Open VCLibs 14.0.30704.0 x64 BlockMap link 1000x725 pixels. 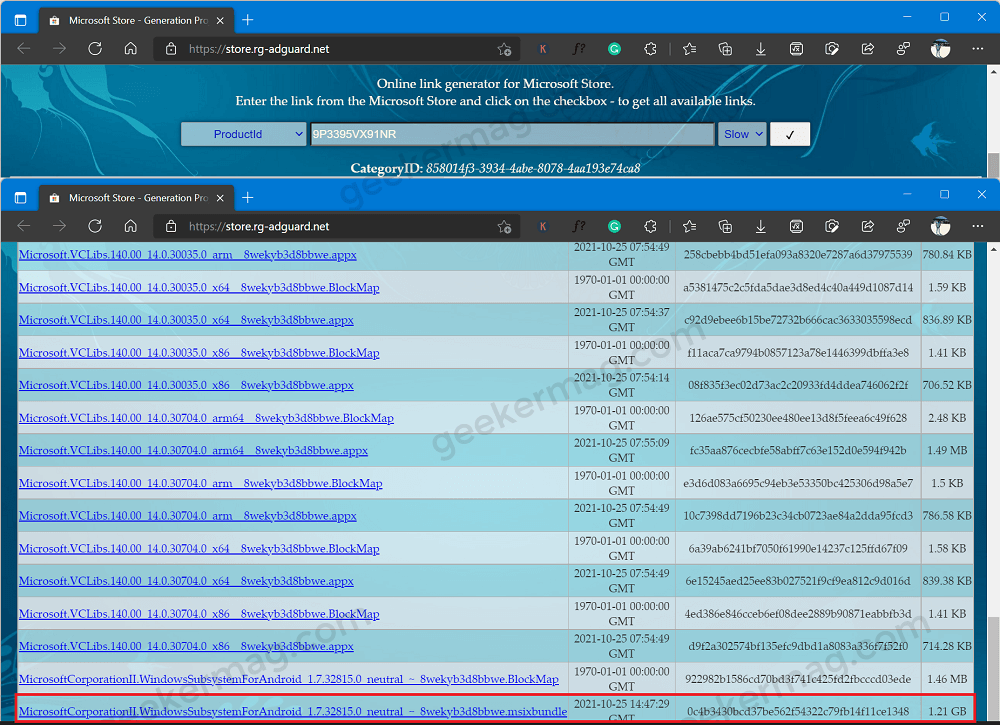[199, 548]
